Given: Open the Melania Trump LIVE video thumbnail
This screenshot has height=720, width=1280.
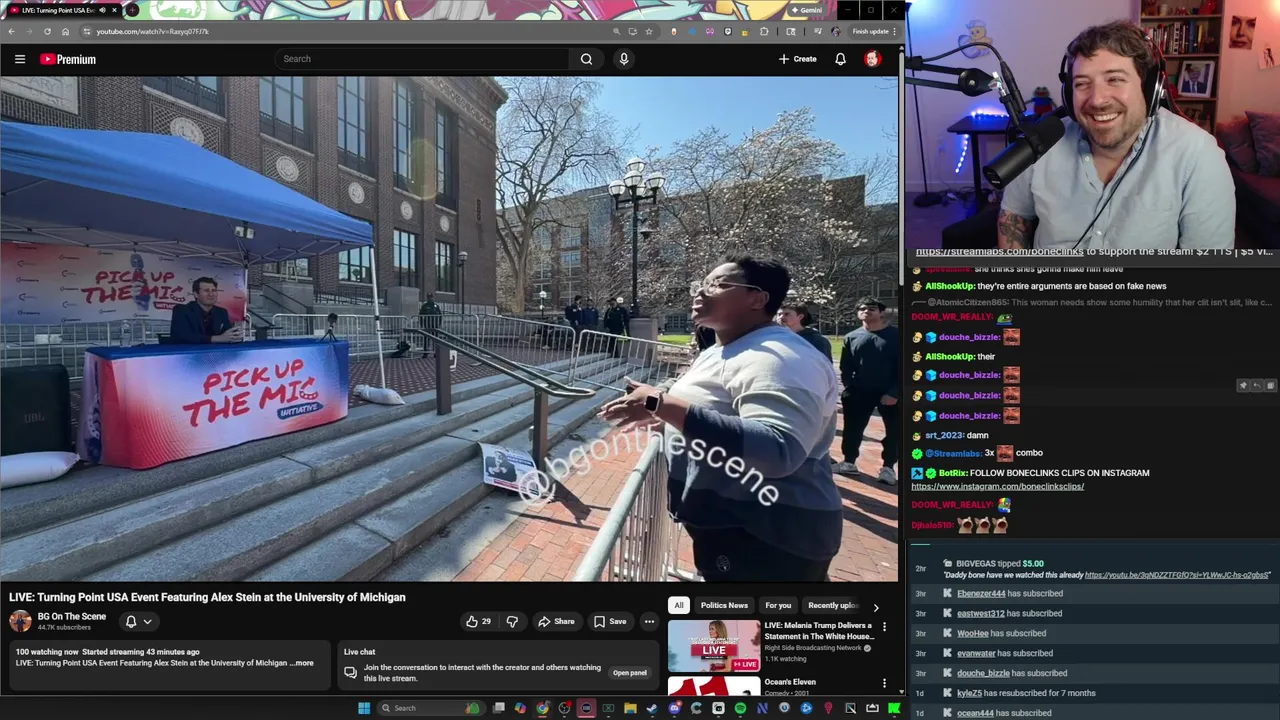Looking at the screenshot, I should pyautogui.click(x=714, y=646).
